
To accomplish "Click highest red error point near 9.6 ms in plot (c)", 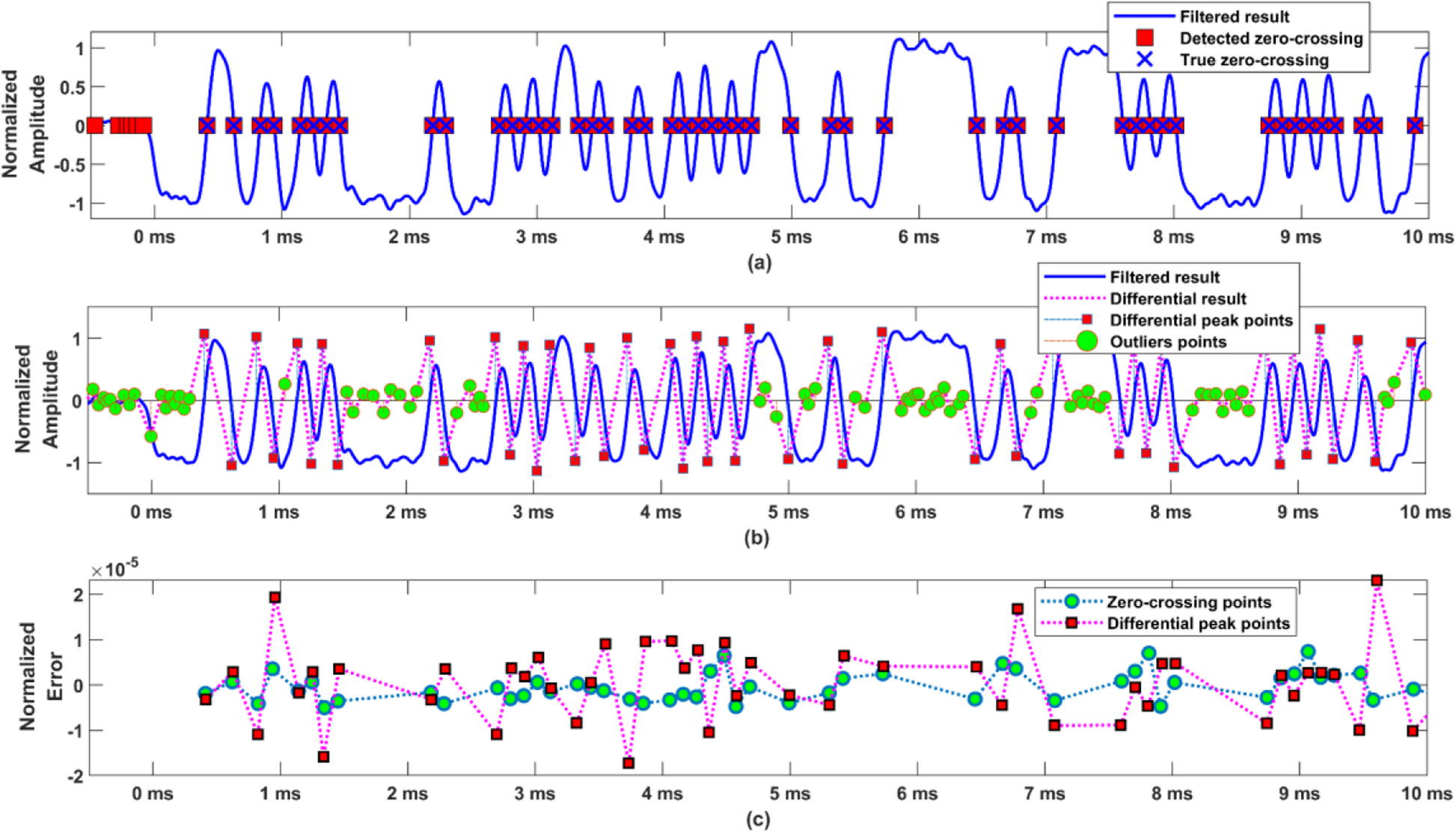I will click(1377, 581).
